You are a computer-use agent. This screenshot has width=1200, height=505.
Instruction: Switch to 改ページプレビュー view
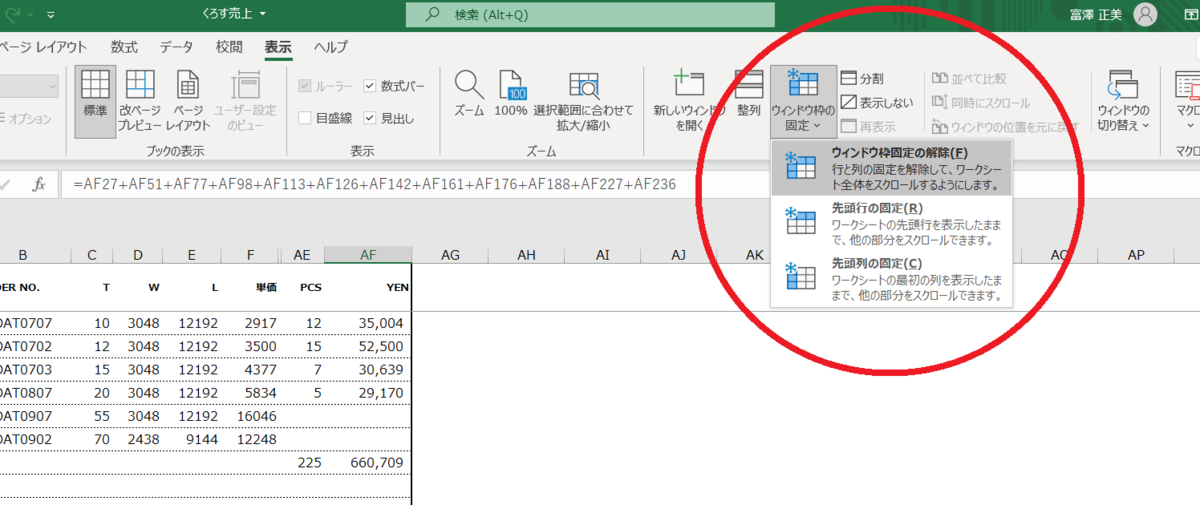point(139,101)
